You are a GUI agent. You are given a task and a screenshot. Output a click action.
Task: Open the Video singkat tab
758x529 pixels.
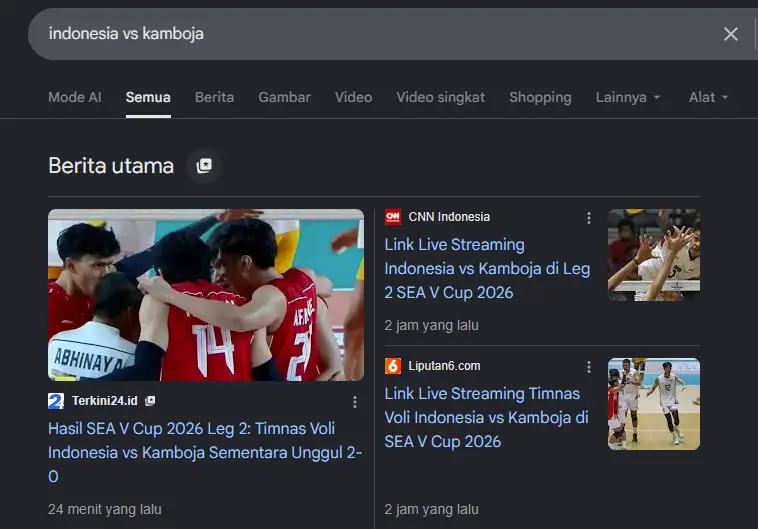440,97
